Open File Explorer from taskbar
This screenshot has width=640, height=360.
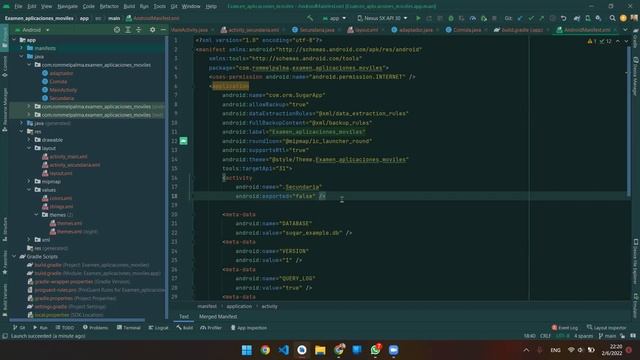click(320, 350)
